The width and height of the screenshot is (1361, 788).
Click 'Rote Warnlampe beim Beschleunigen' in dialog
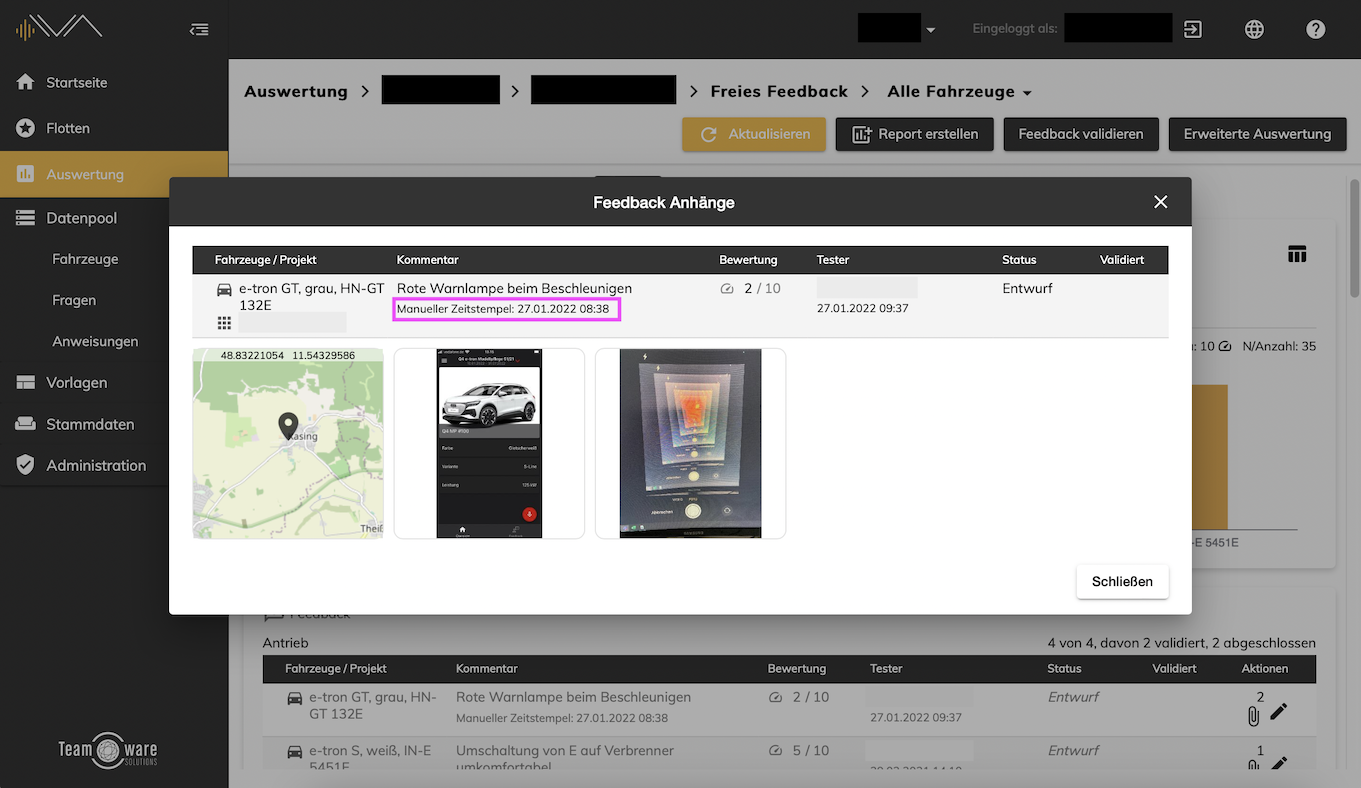click(x=514, y=288)
